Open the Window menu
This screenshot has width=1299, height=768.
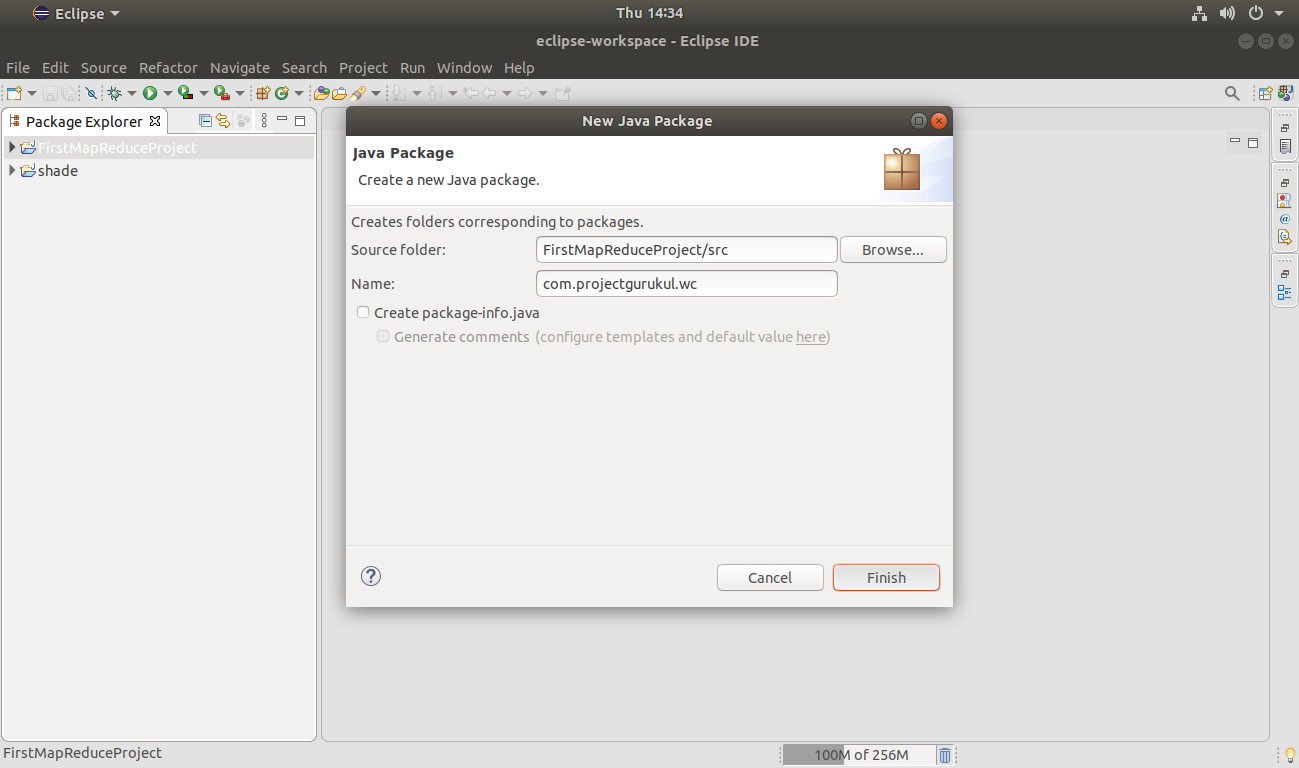(x=465, y=68)
